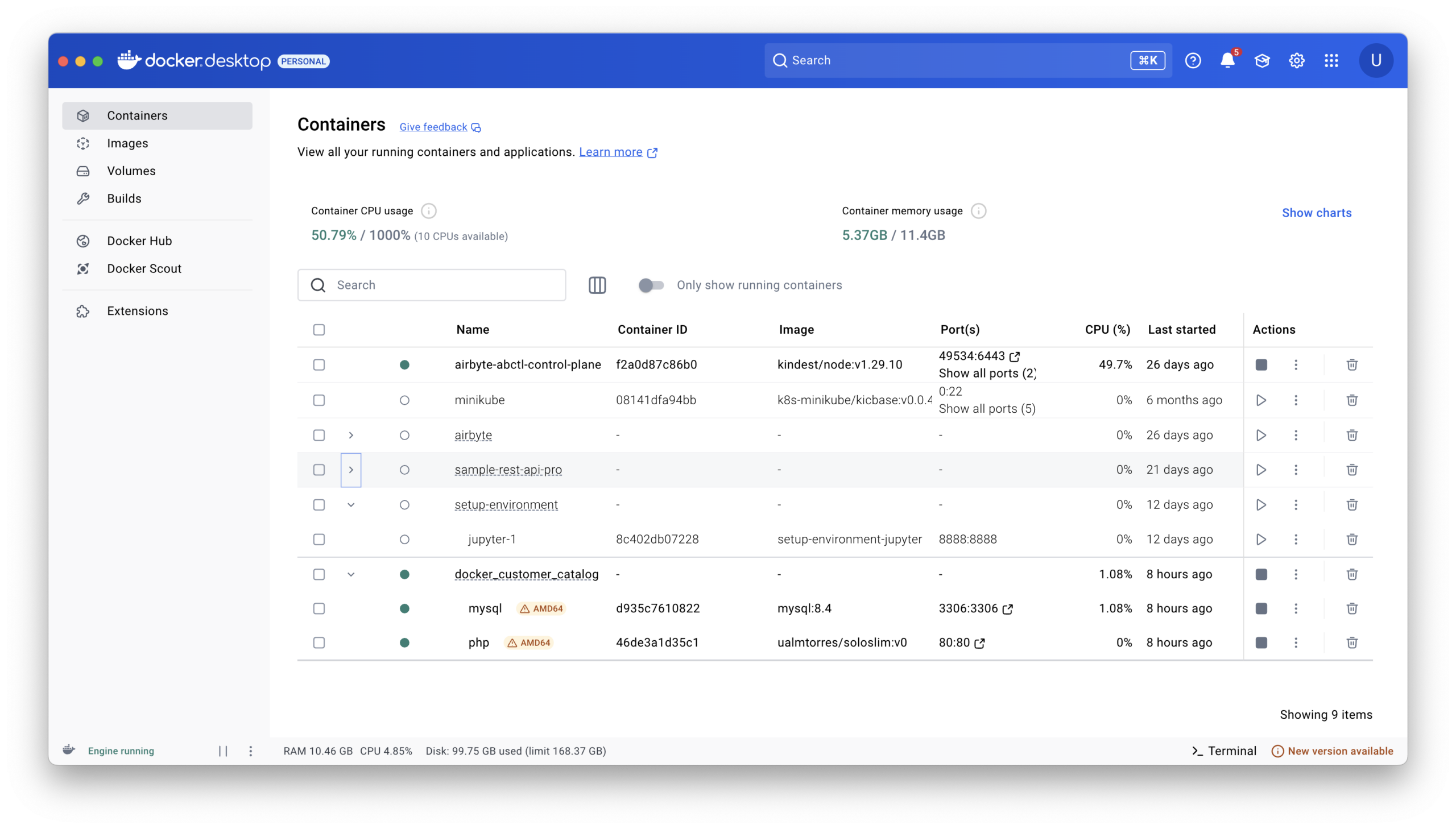Open Docker Scout from the sidebar
The height and width of the screenshot is (829, 1456).
(x=144, y=268)
